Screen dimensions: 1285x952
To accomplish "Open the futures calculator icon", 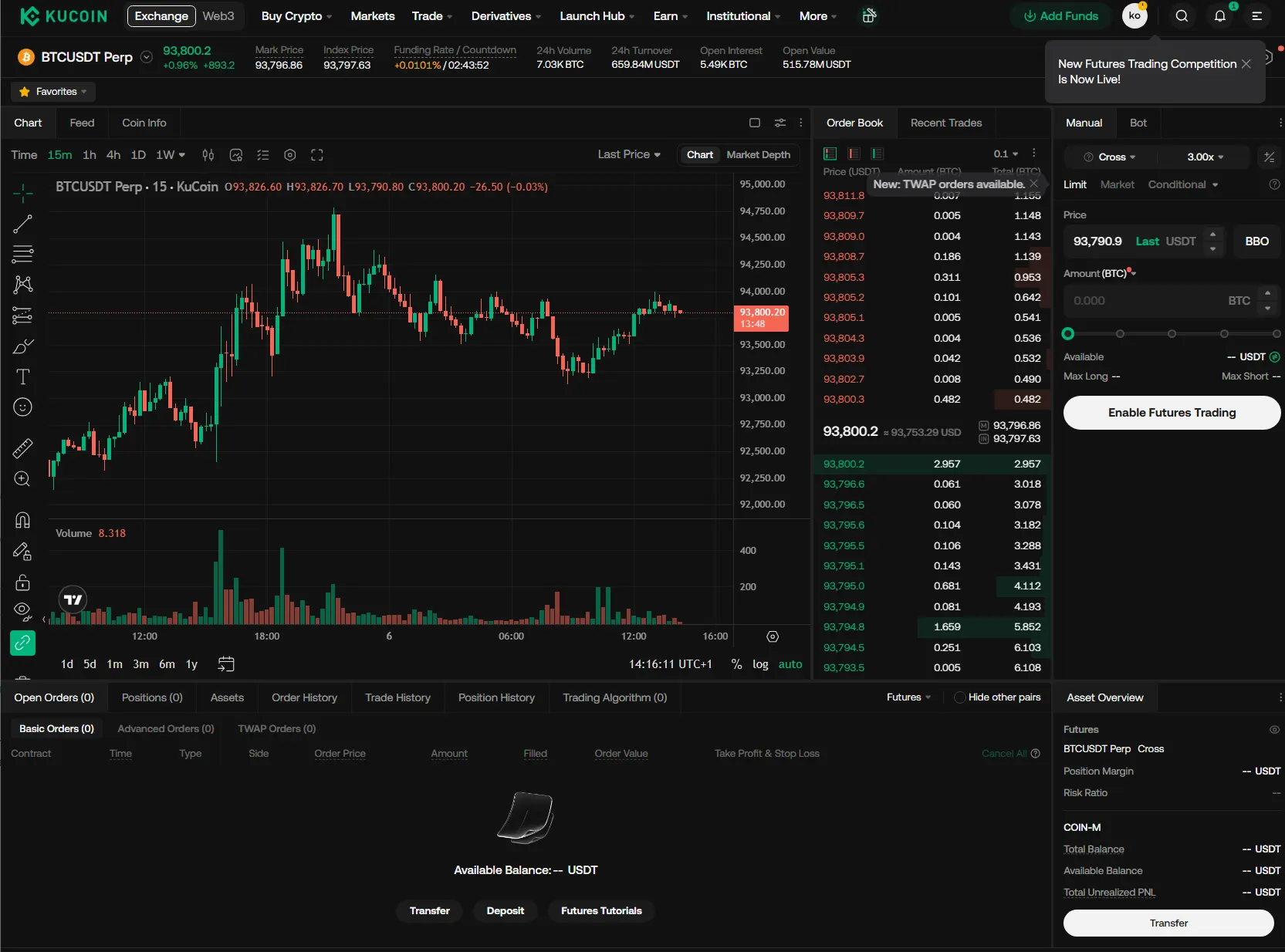I will (x=1269, y=157).
